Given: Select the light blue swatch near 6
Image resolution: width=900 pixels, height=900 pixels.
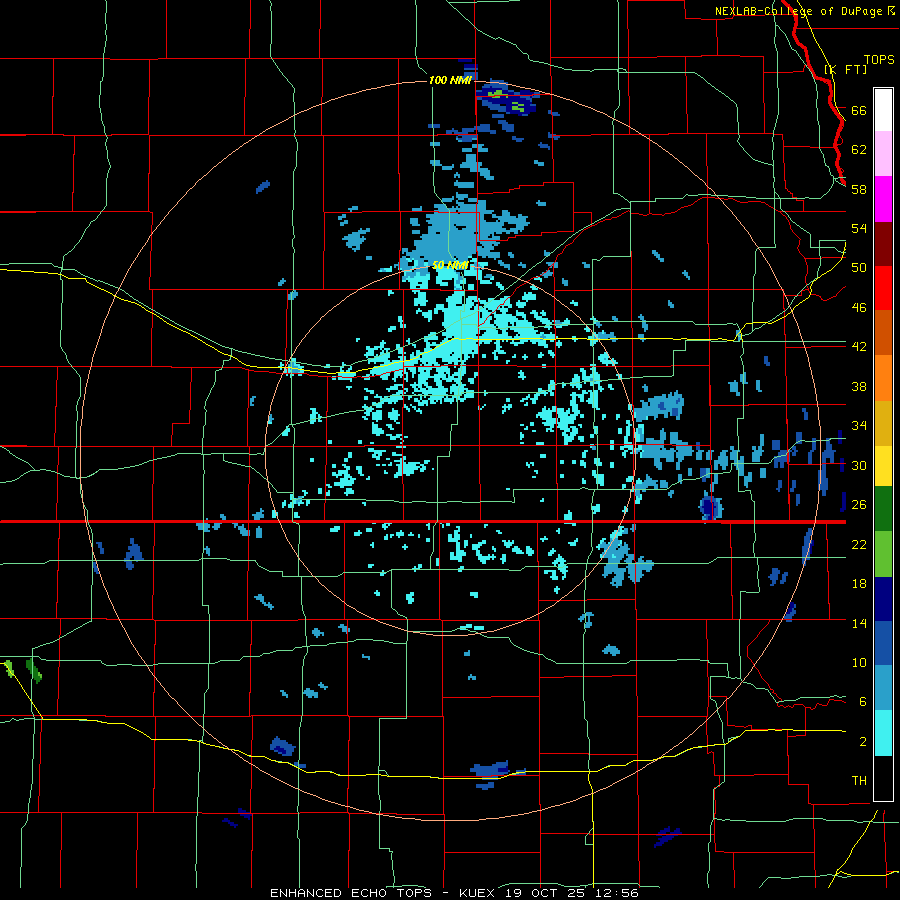Looking at the screenshot, I should pos(883,688).
